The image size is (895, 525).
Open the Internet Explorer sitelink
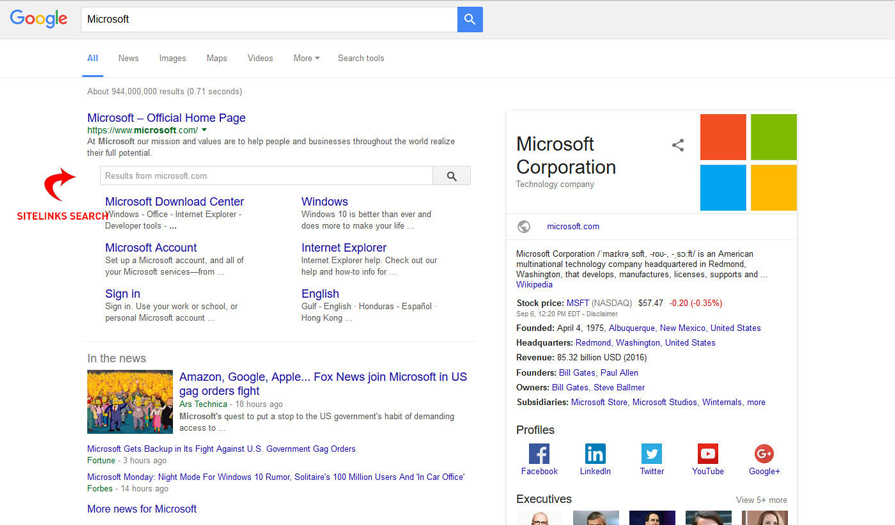(x=344, y=248)
